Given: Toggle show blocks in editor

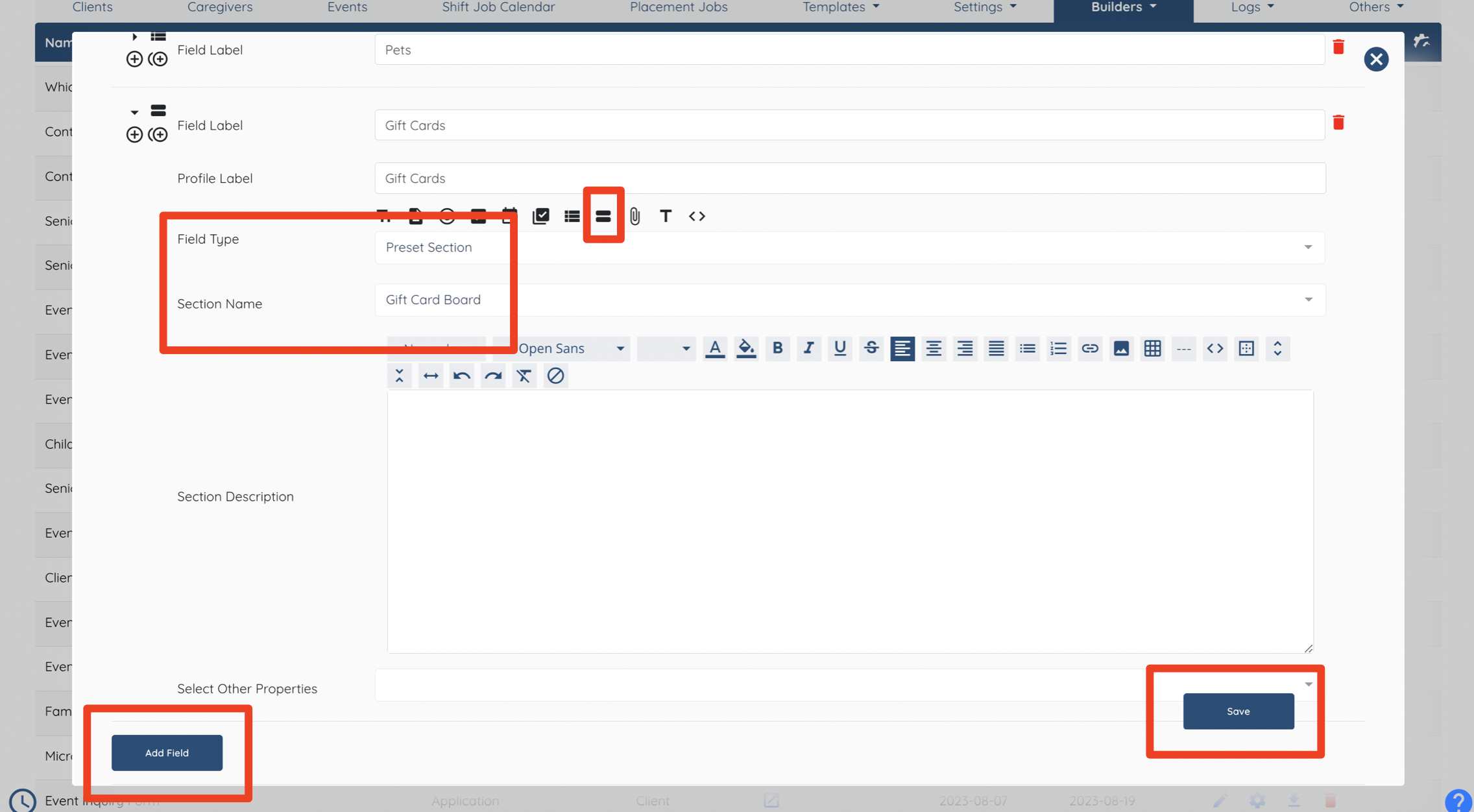Looking at the screenshot, I should point(1246,348).
